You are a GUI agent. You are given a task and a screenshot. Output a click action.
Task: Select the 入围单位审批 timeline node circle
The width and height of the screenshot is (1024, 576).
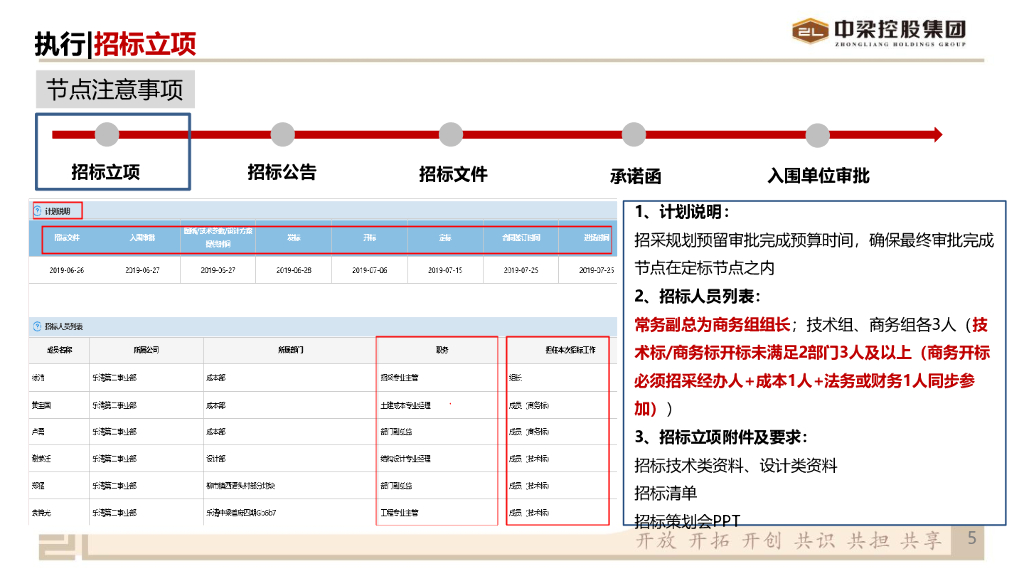pos(817,134)
